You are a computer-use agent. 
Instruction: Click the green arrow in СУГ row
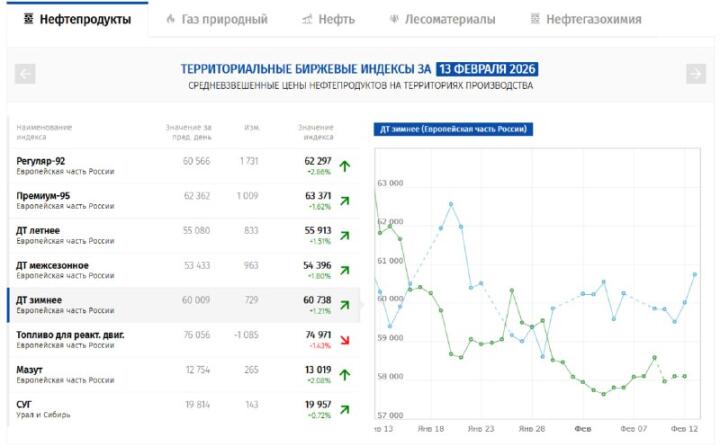pyautogui.click(x=345, y=410)
